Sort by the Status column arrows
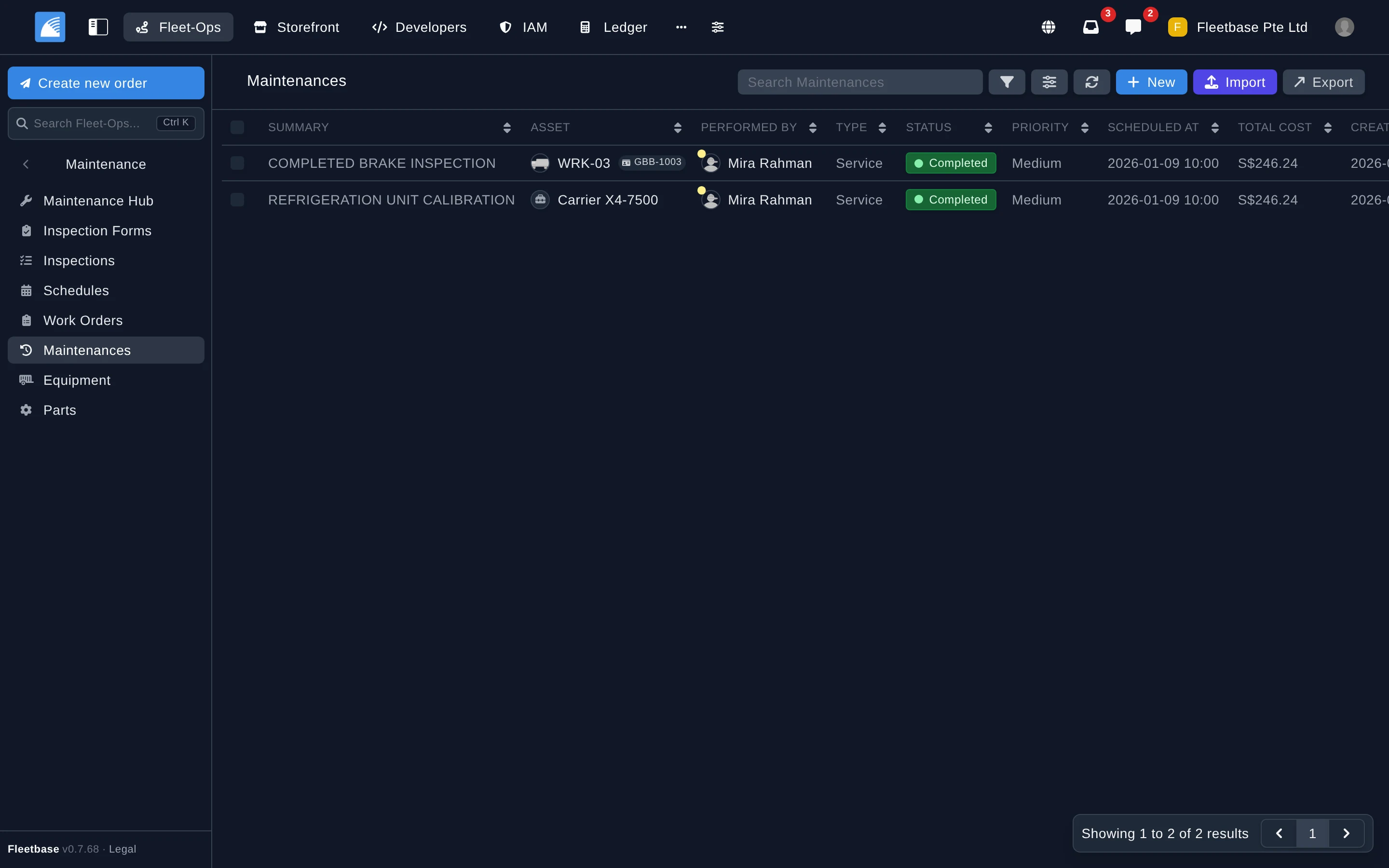The height and width of the screenshot is (868, 1389). [x=988, y=127]
